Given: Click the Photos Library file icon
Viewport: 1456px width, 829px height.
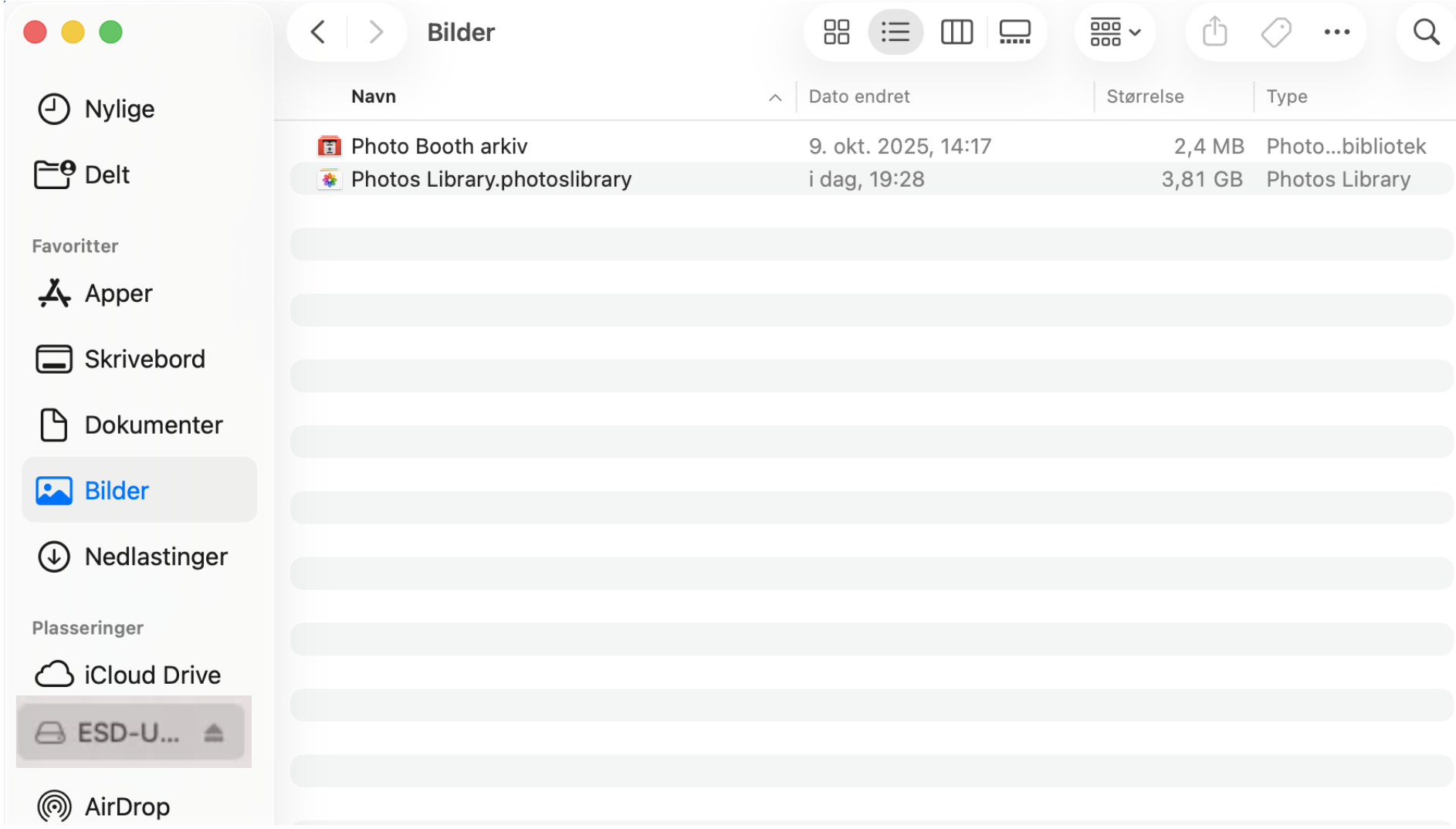Looking at the screenshot, I should coord(330,179).
